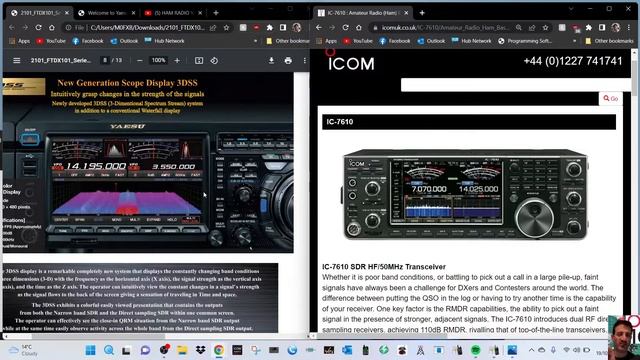Share the PDF page from left address bar
This screenshot has width=640, height=360.
pyautogui.click(x=213, y=27)
